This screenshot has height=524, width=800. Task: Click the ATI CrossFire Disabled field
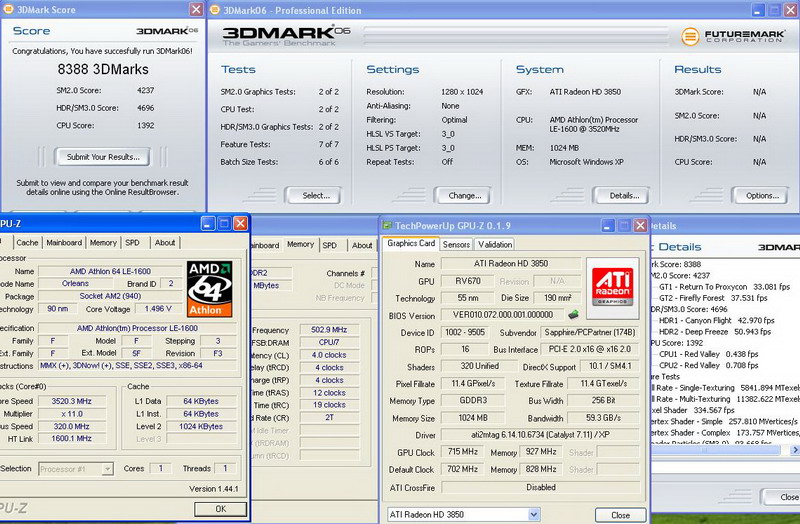click(540, 487)
